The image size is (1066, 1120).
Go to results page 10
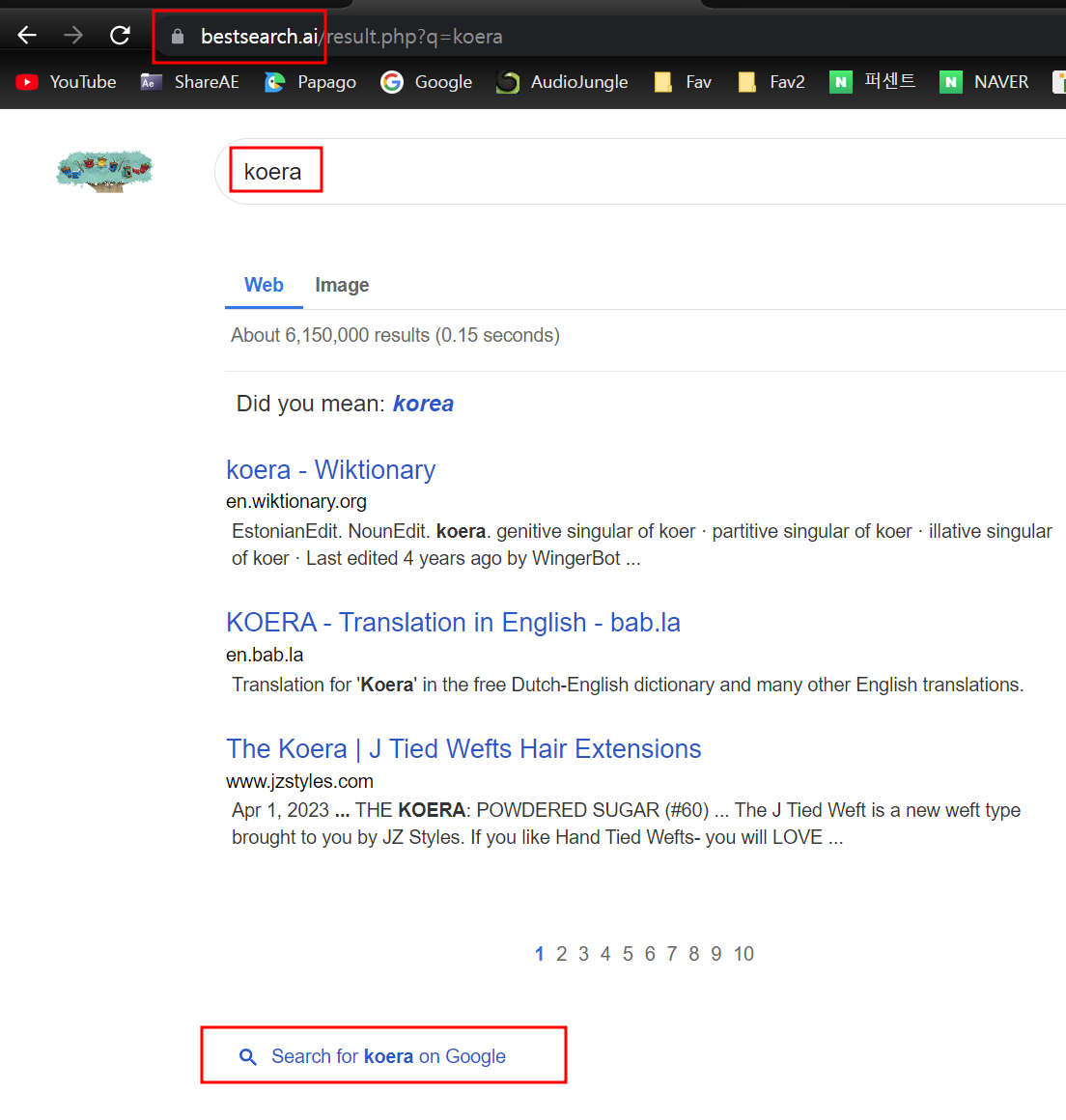[743, 954]
